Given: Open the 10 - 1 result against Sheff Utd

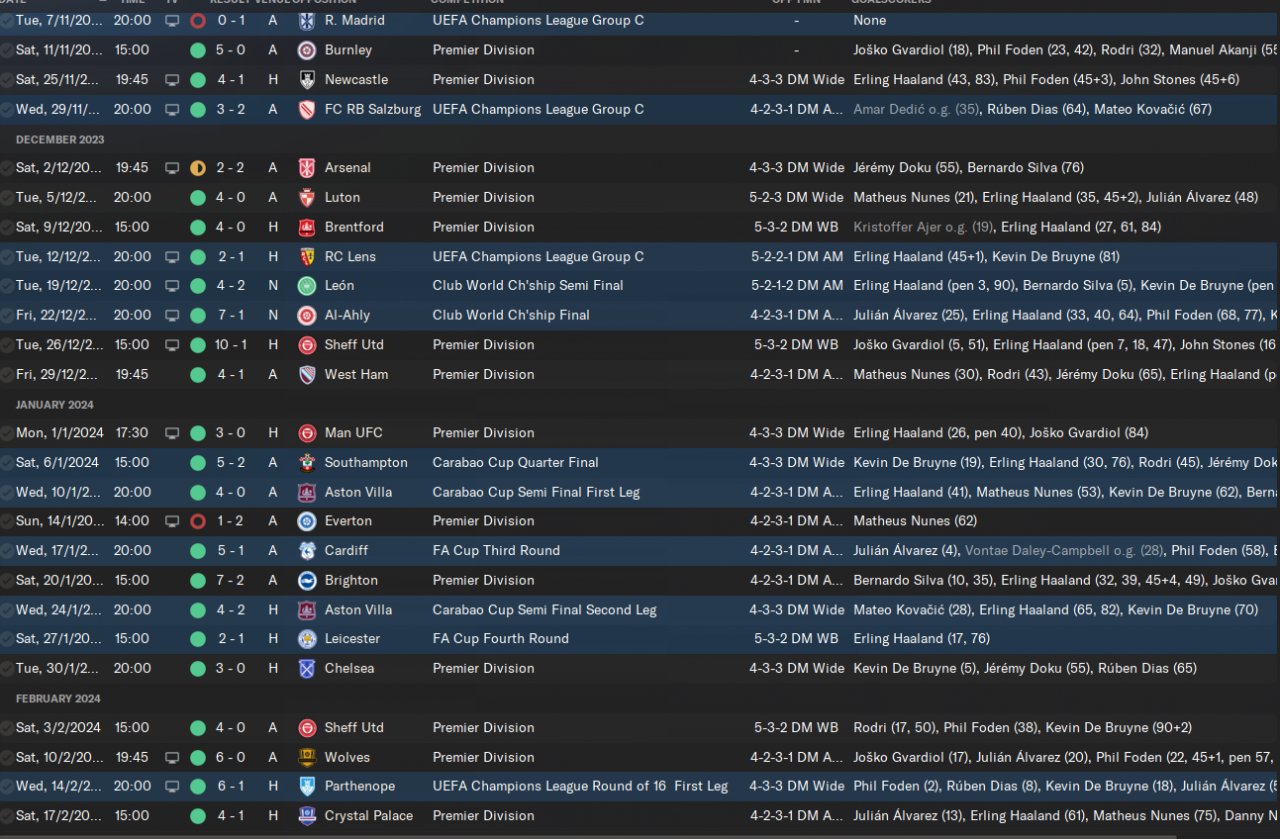Looking at the screenshot, I should click(x=229, y=345).
